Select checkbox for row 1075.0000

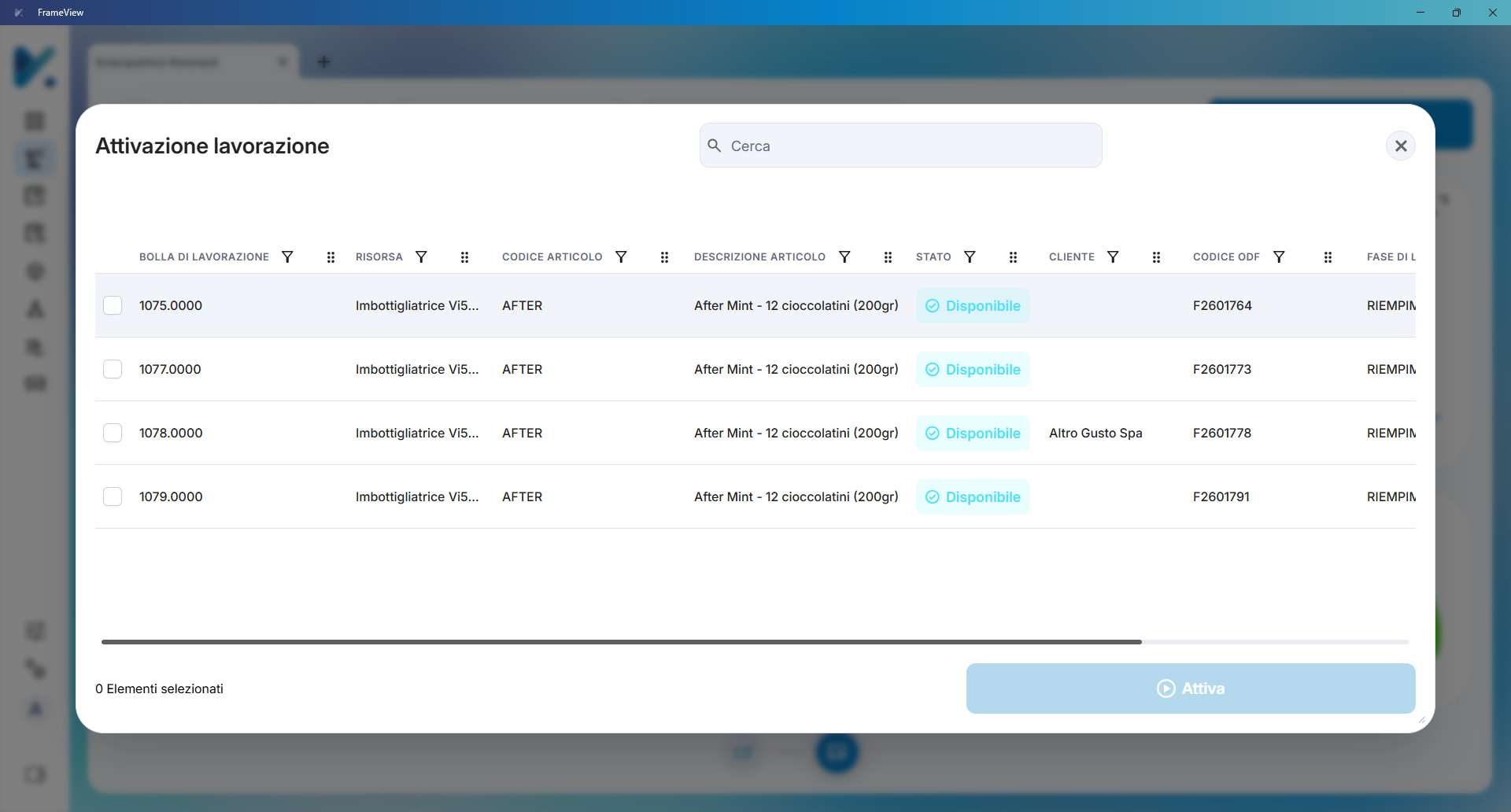113,305
